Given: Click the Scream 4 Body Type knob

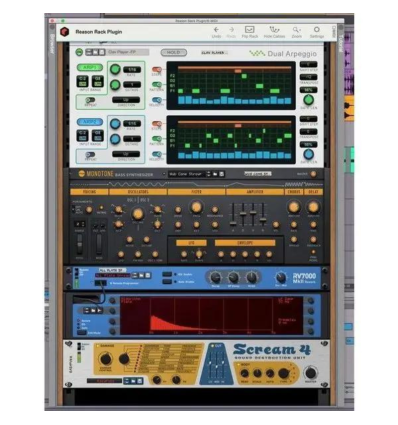Looking at the screenshot, I should coord(283,373).
